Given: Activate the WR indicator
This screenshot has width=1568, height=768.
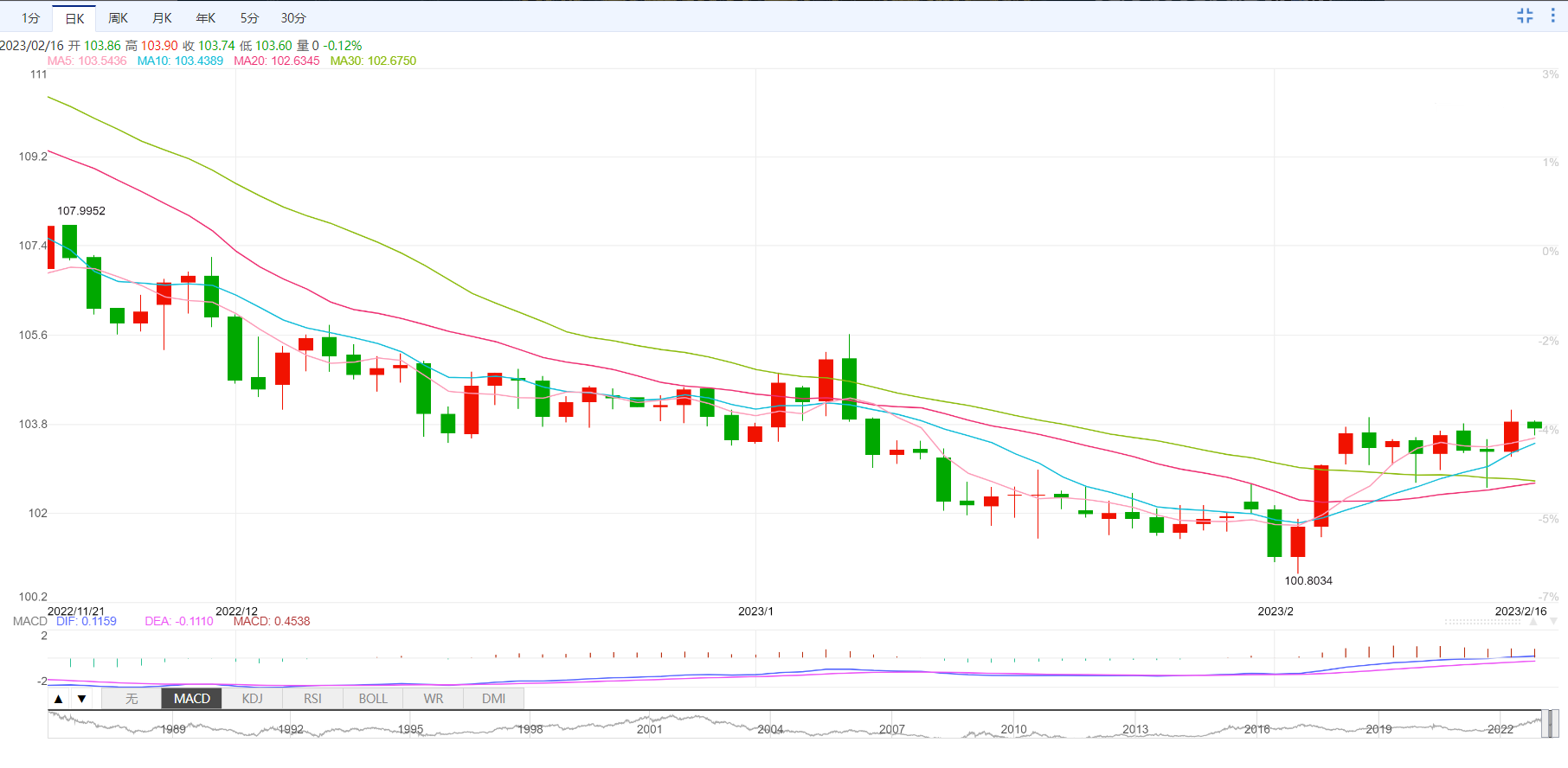Looking at the screenshot, I should [434, 699].
